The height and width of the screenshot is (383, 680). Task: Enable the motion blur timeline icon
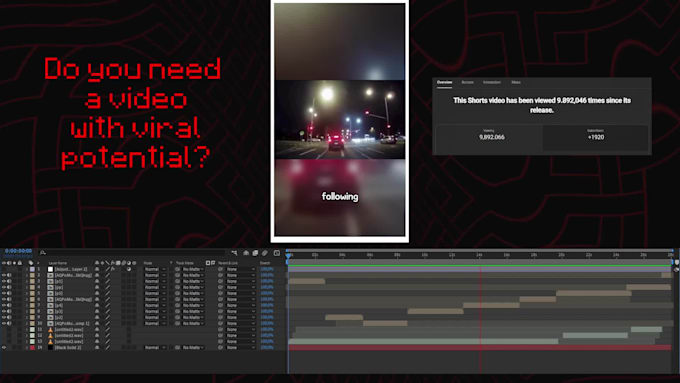[x=265, y=253]
